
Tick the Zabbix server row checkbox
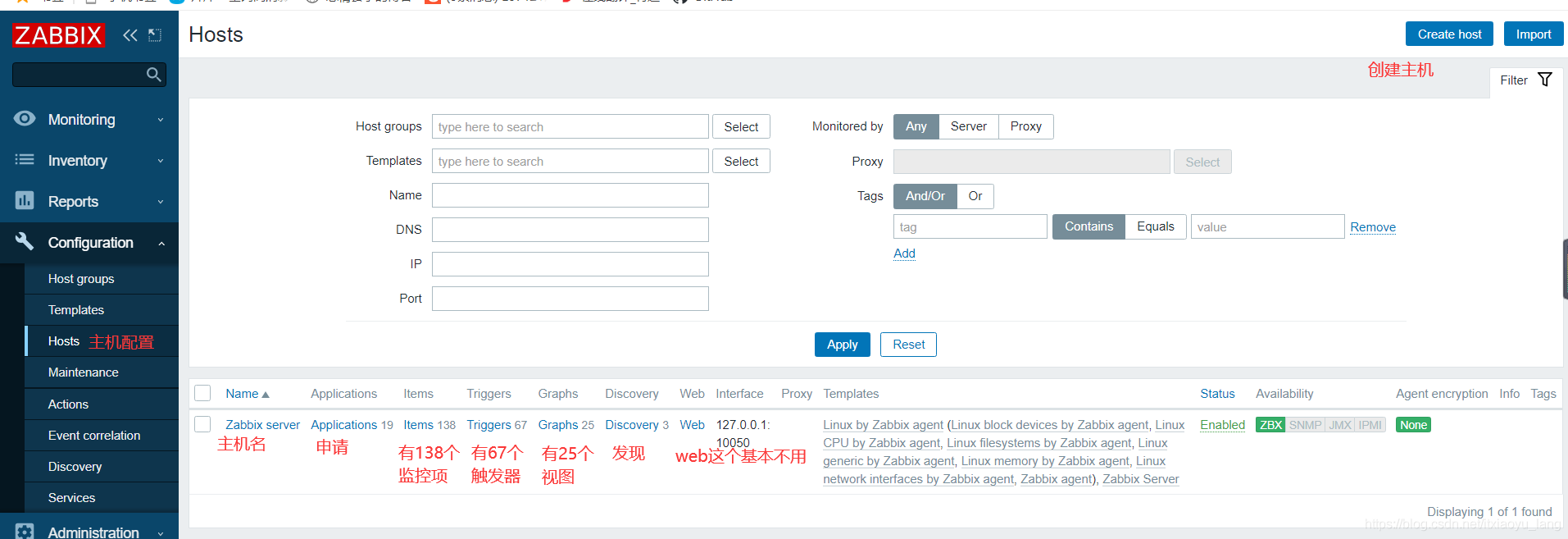click(202, 424)
